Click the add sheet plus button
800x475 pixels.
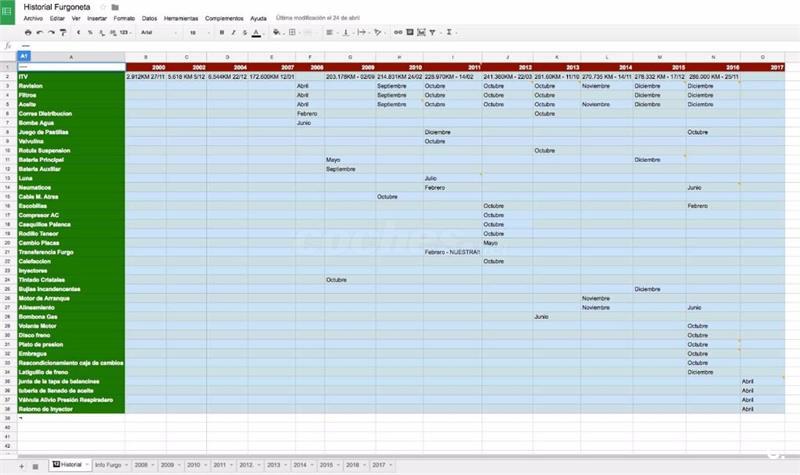(21, 466)
